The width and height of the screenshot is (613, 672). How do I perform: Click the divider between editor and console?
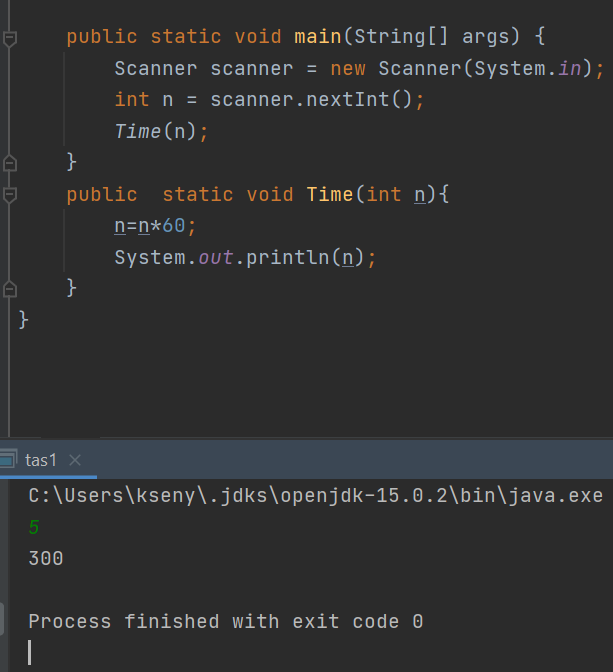tap(306, 438)
